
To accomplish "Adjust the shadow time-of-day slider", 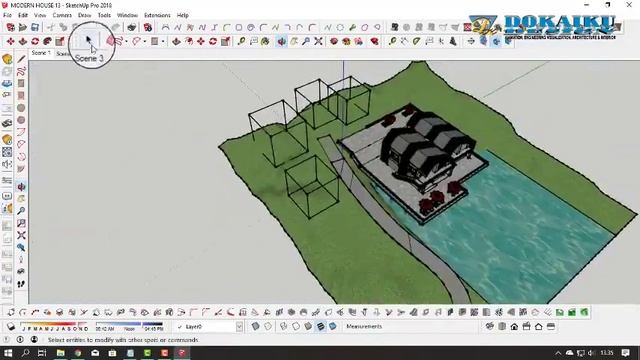I will coord(129,327).
